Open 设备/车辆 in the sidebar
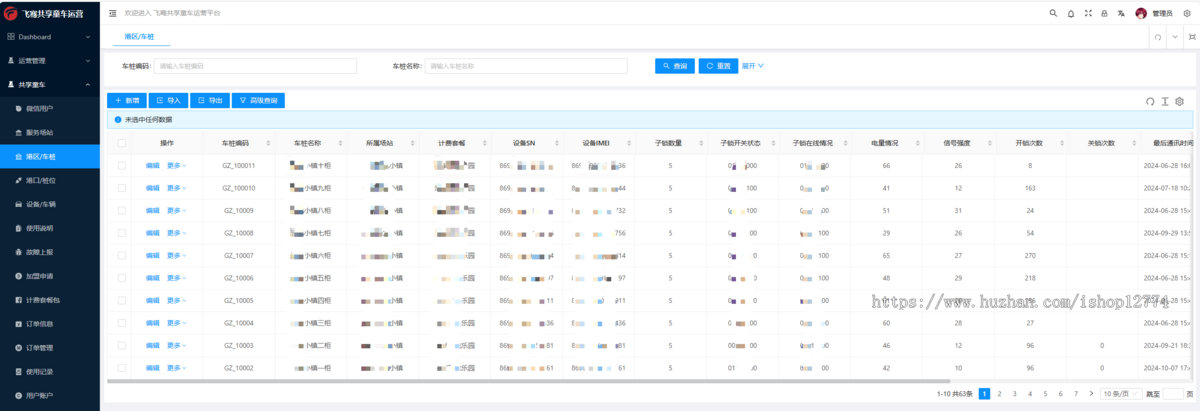The width and height of the screenshot is (1200, 411). (50, 205)
